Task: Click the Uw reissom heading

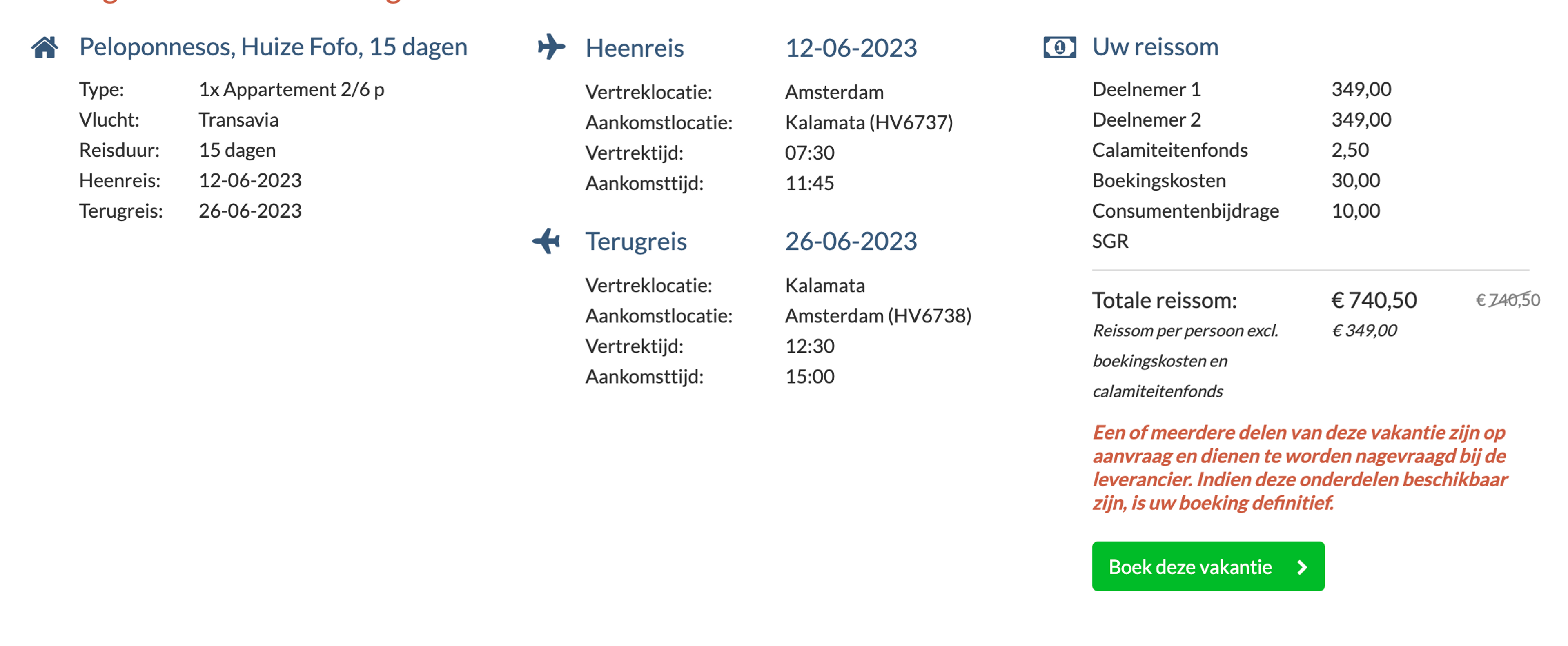Action: tap(1155, 47)
